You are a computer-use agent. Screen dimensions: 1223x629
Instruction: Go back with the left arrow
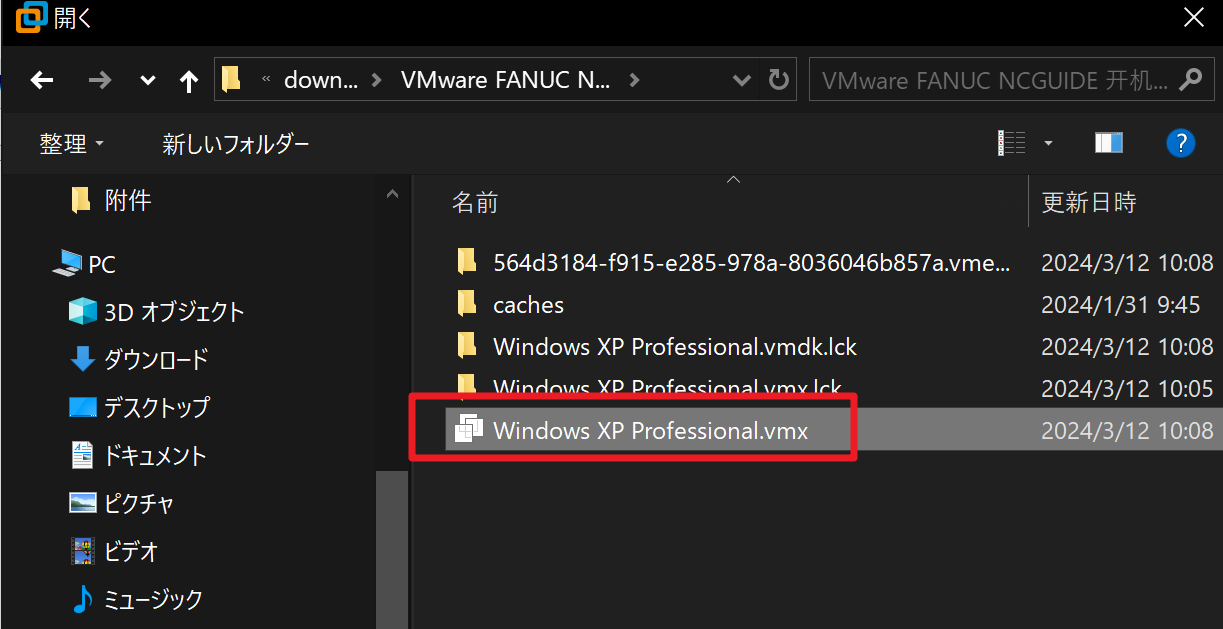(x=42, y=80)
